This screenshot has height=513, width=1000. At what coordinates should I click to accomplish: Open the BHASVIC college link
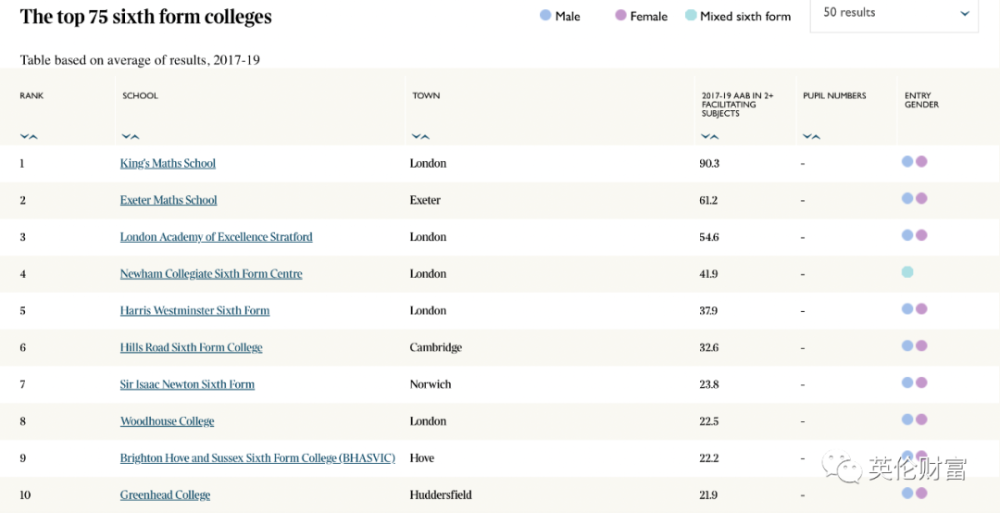[258, 458]
